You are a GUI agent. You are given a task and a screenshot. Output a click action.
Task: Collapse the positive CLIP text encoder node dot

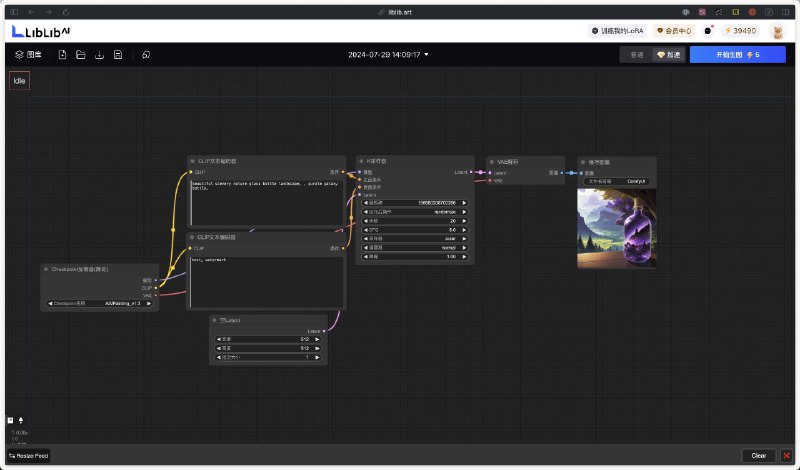(x=192, y=161)
